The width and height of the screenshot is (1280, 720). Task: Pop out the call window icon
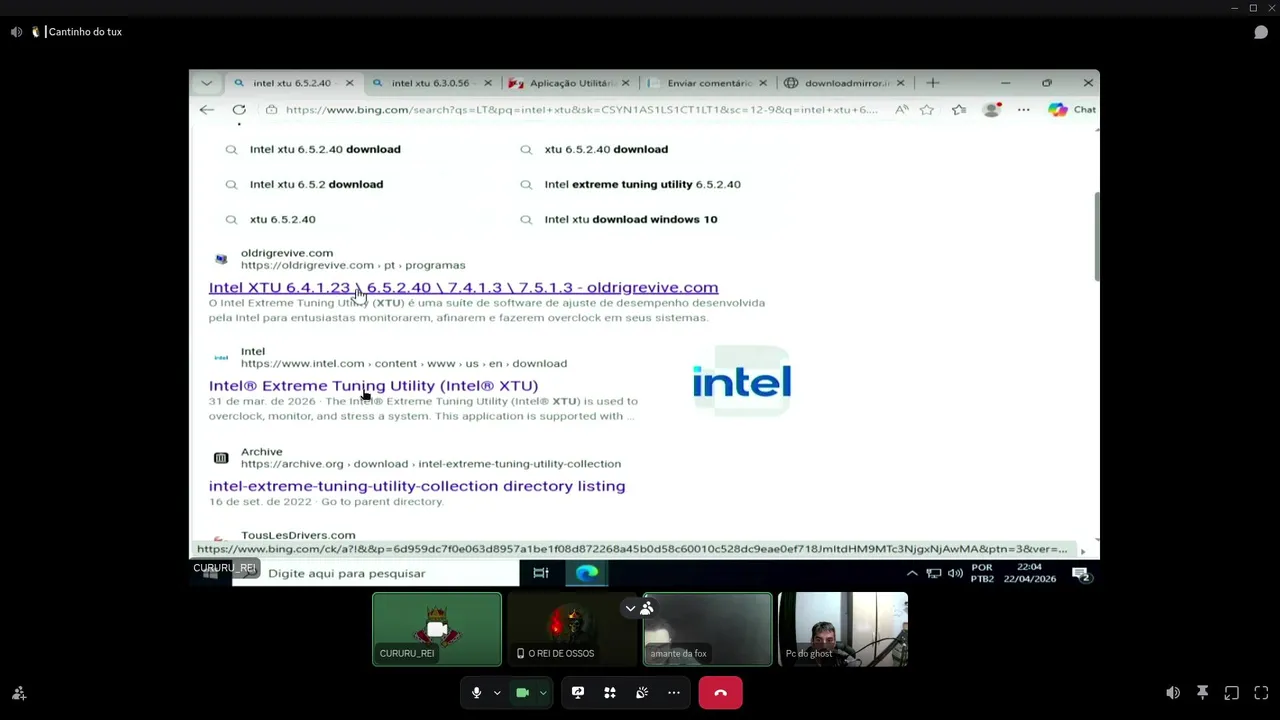click(1232, 693)
